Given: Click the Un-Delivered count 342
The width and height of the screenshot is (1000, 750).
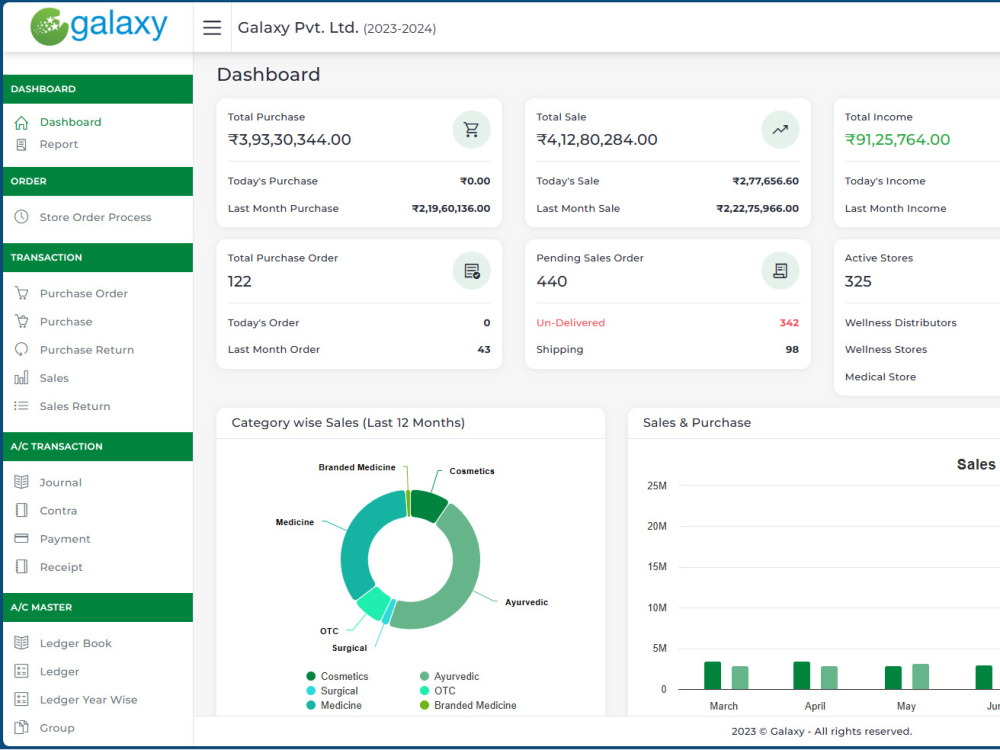Looking at the screenshot, I should coord(789,323).
